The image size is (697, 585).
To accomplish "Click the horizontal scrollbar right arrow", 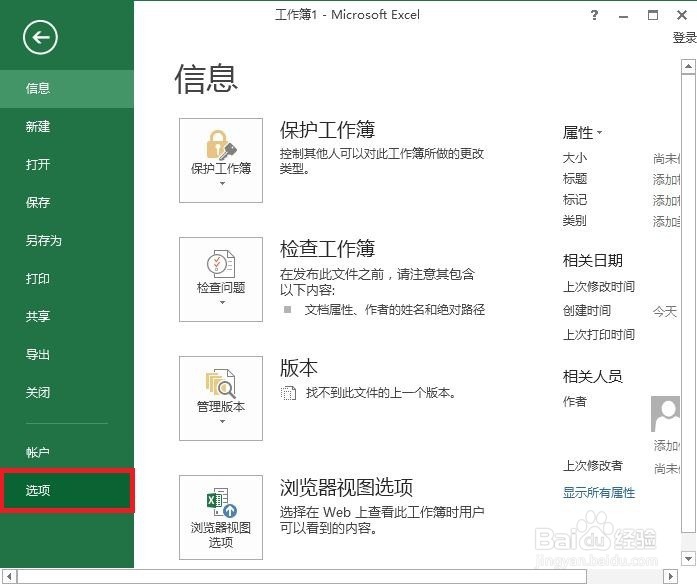I will pyautogui.click(x=671, y=577).
